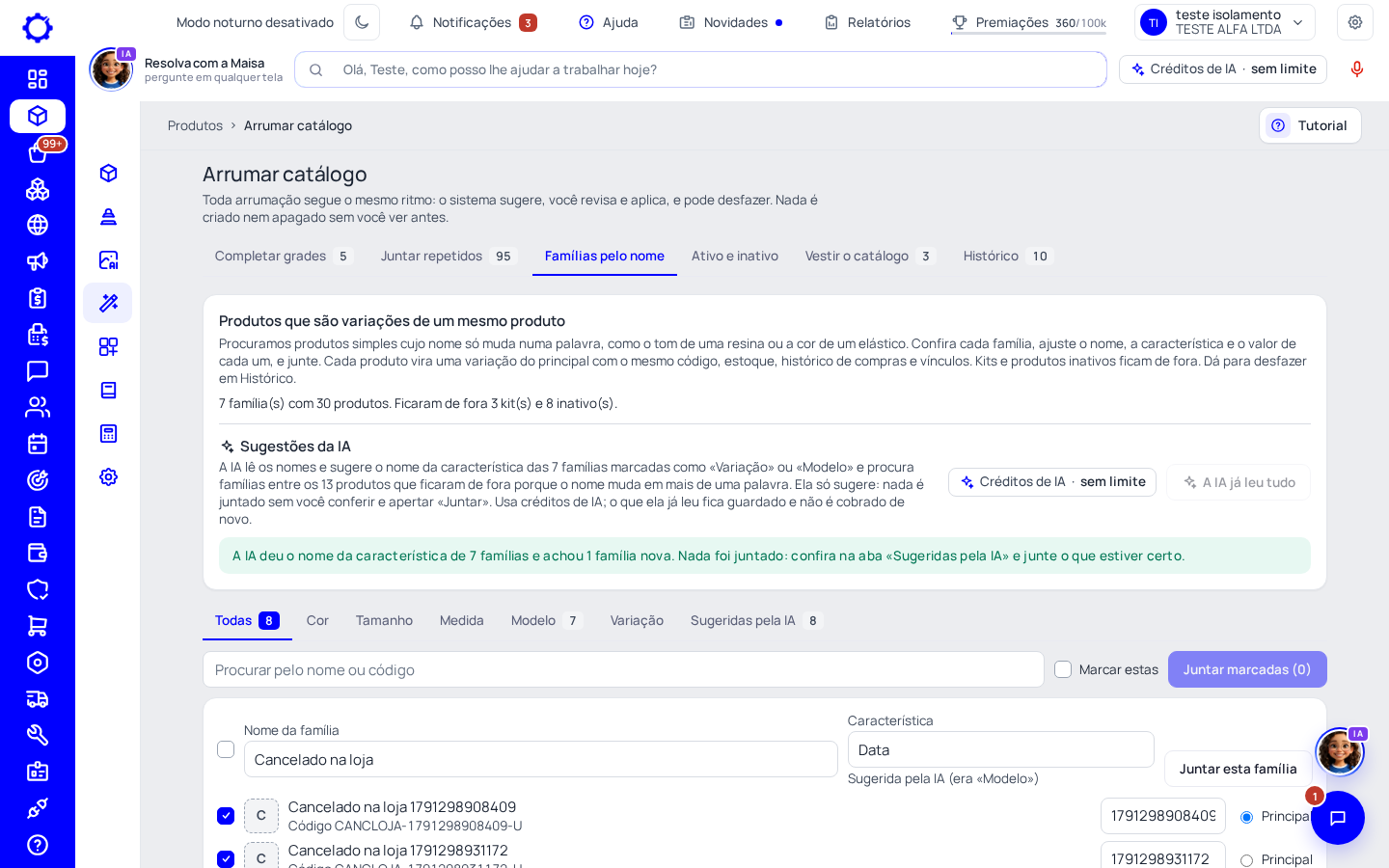
Task: Switch to Completar grades tab
Action: tap(284, 256)
